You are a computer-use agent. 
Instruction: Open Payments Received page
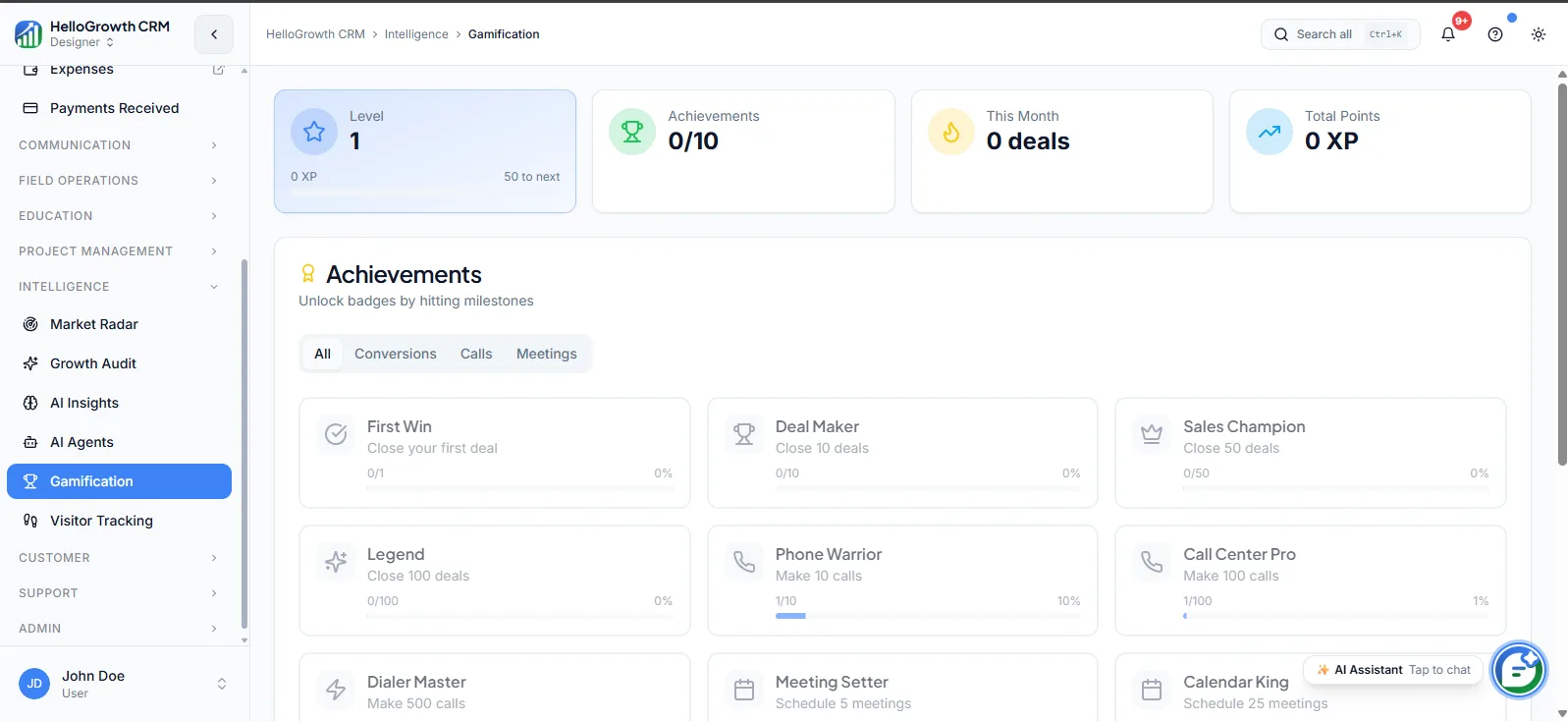[119, 108]
